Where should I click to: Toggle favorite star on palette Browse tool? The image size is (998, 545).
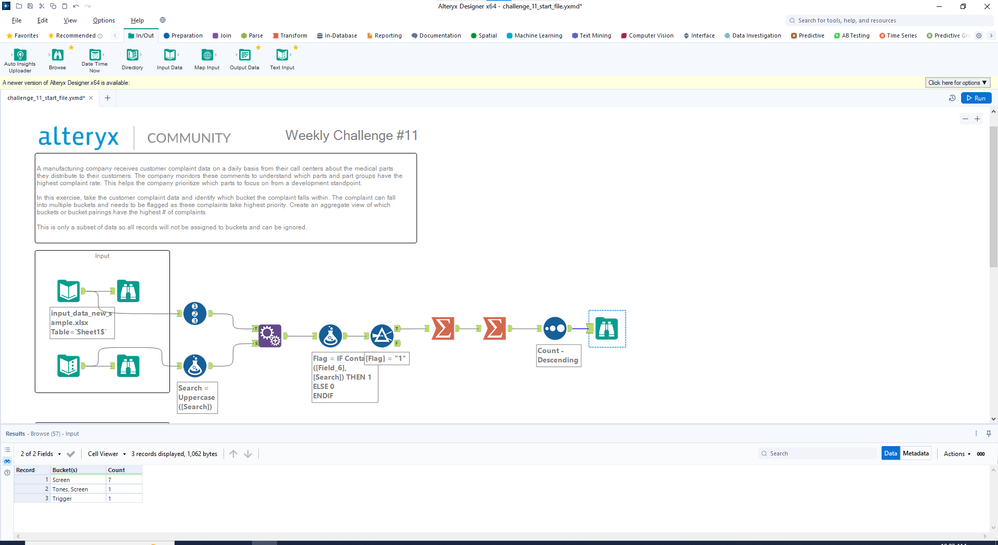coord(71,48)
